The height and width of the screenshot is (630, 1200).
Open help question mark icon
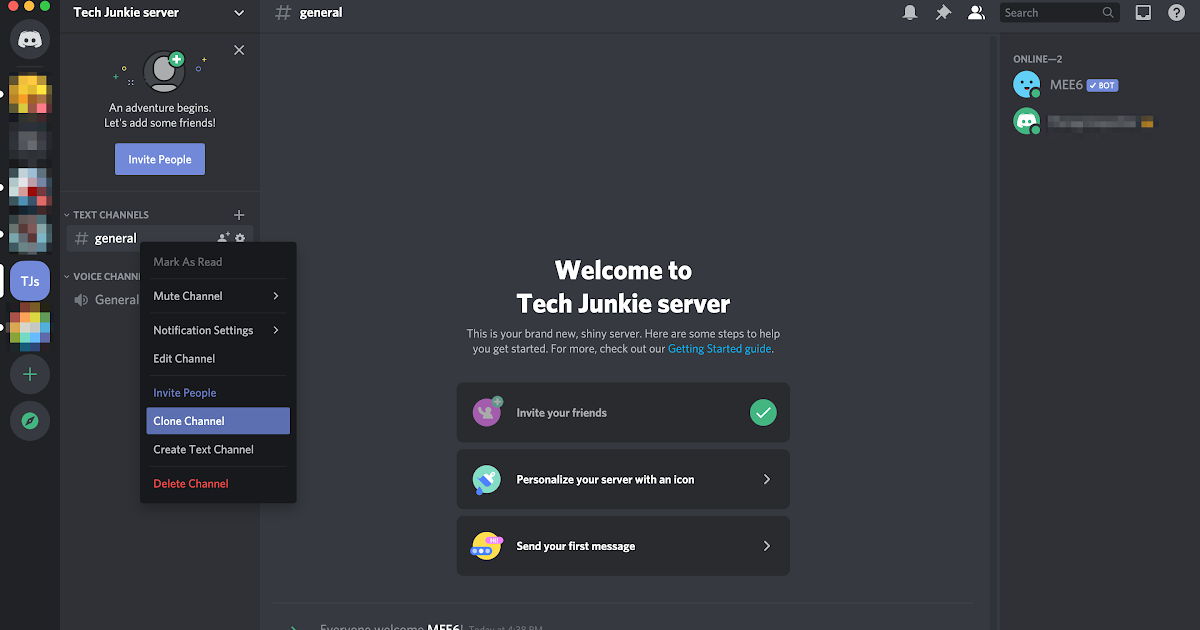pos(1177,13)
